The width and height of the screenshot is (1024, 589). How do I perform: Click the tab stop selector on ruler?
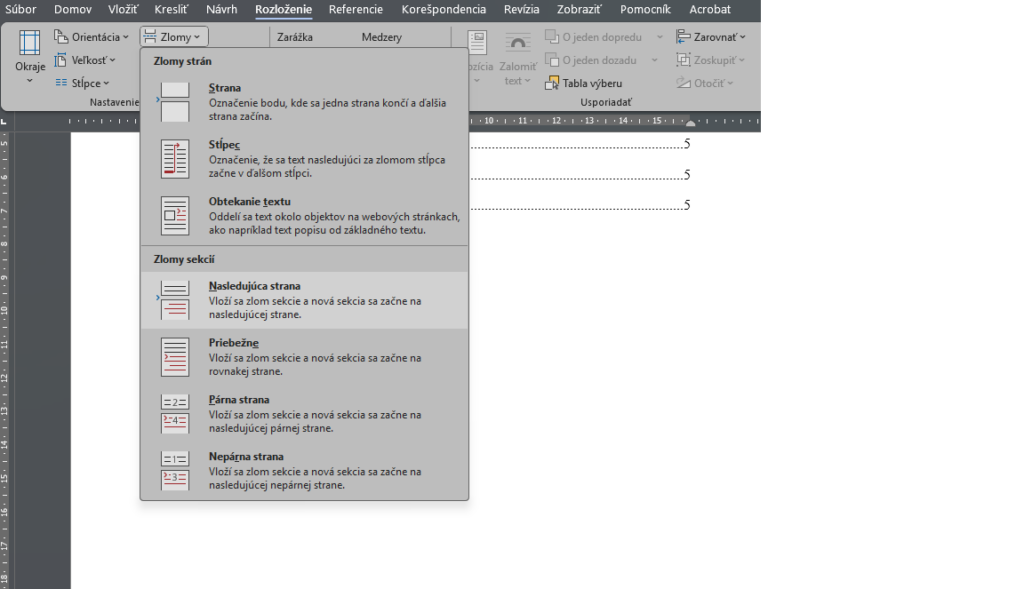tap(4, 121)
